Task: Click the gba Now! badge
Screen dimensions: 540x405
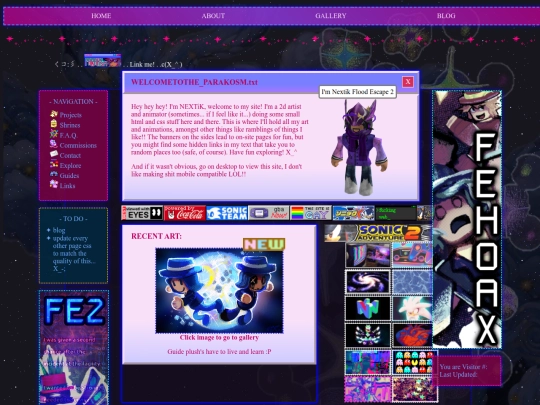Action: tap(269, 213)
